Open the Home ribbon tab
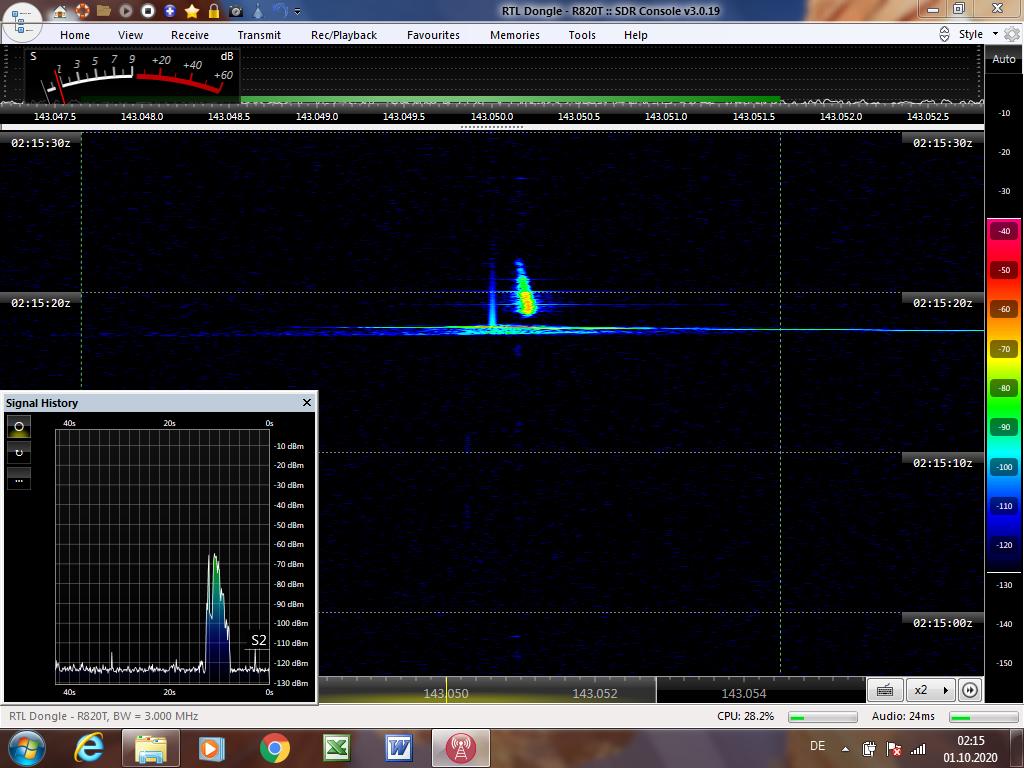Viewport: 1024px width, 768px height. point(75,35)
